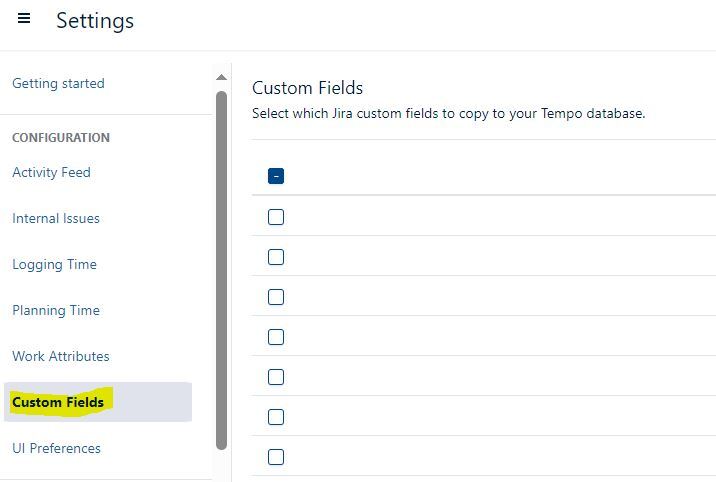The height and width of the screenshot is (482, 716).
Task: Enable the fourth row checkbox under select-all
Action: 276,337
